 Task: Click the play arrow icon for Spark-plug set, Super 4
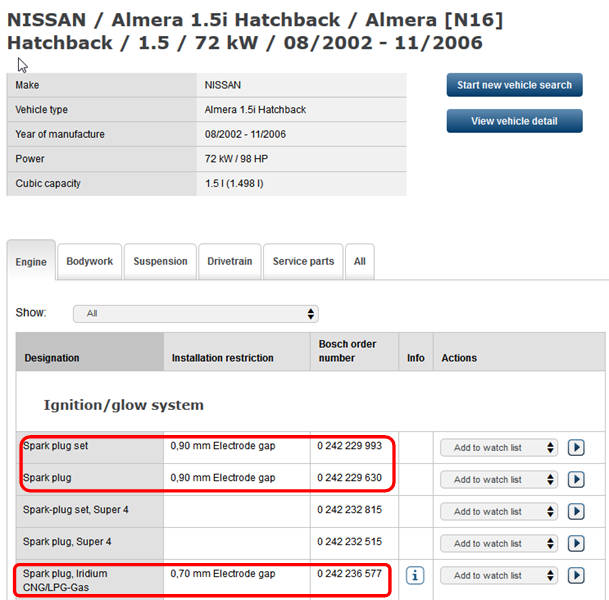click(x=576, y=511)
